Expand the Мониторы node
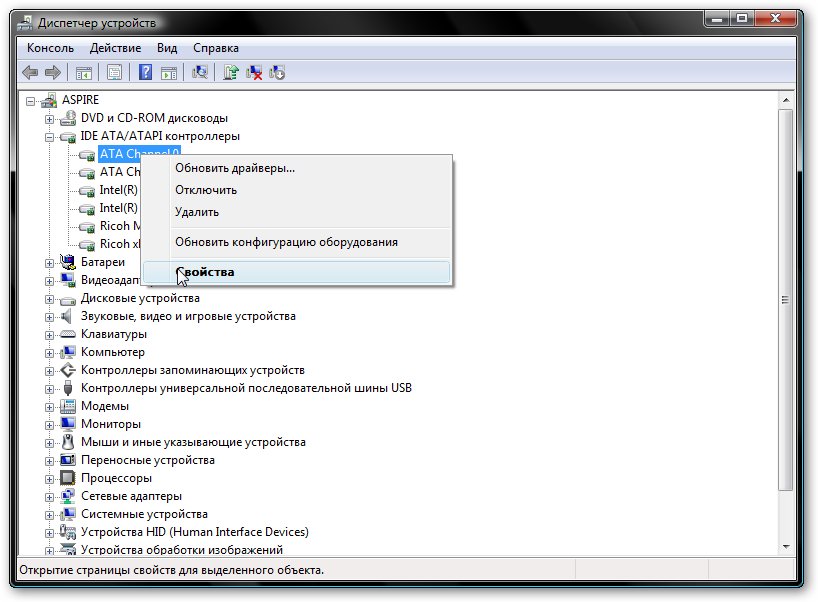 coord(49,425)
